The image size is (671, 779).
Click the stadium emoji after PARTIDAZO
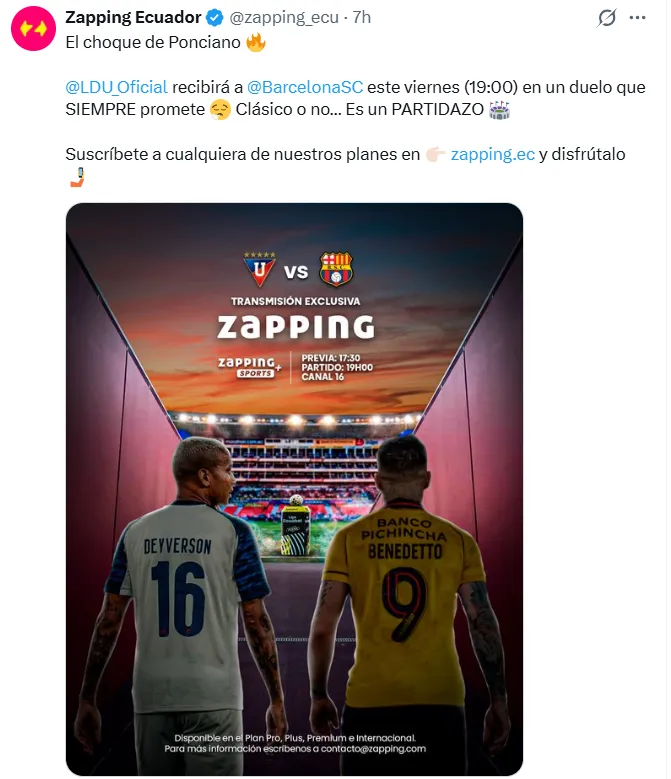point(499,109)
